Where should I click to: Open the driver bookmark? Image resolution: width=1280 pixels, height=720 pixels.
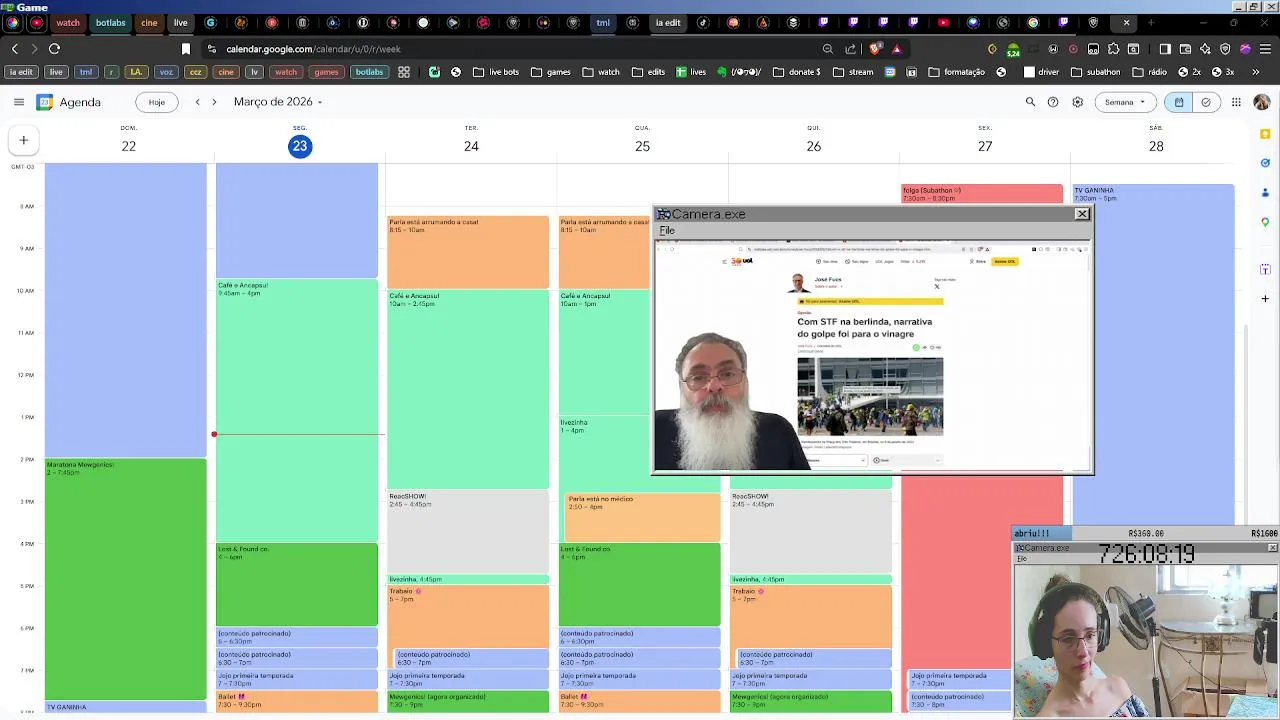point(1041,72)
